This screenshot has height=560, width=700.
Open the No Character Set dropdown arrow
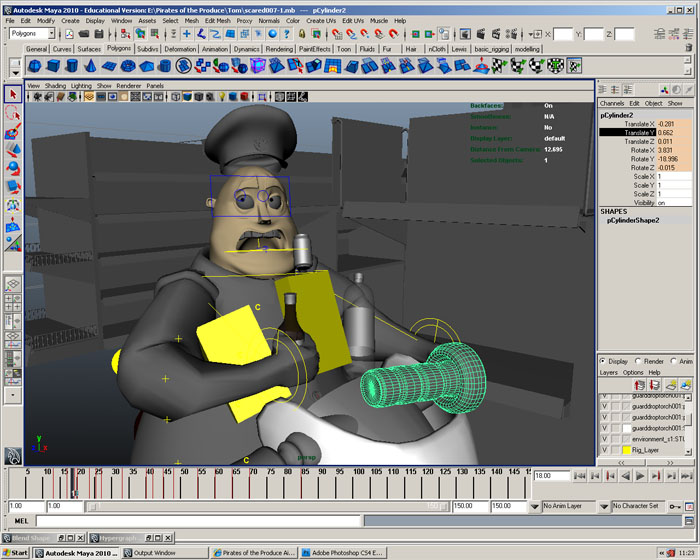tap(604, 506)
